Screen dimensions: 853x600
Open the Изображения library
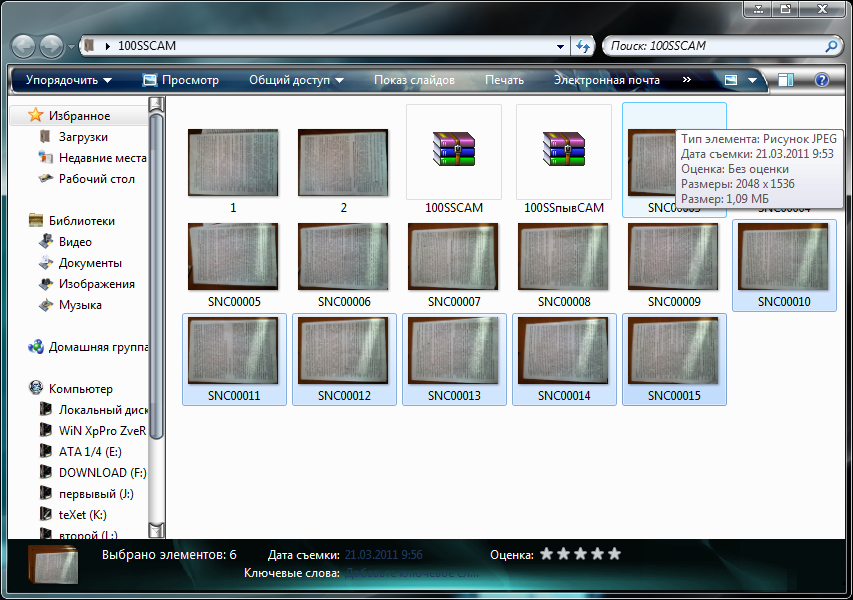(96, 284)
